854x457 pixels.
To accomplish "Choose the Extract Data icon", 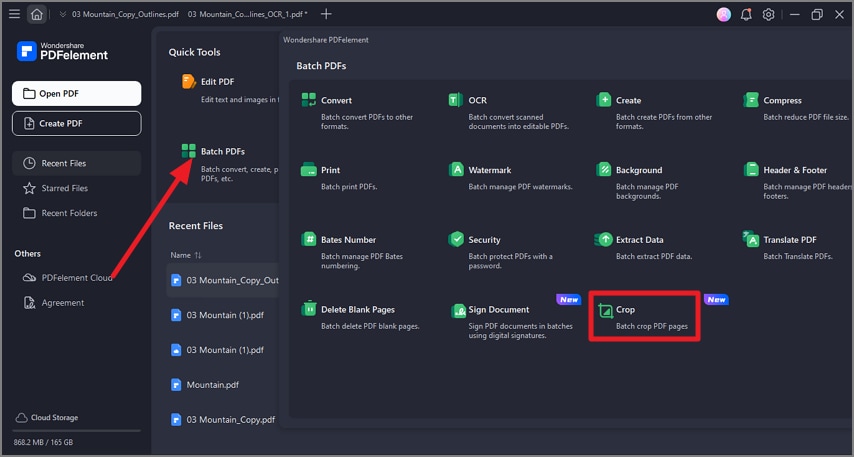I will point(603,239).
